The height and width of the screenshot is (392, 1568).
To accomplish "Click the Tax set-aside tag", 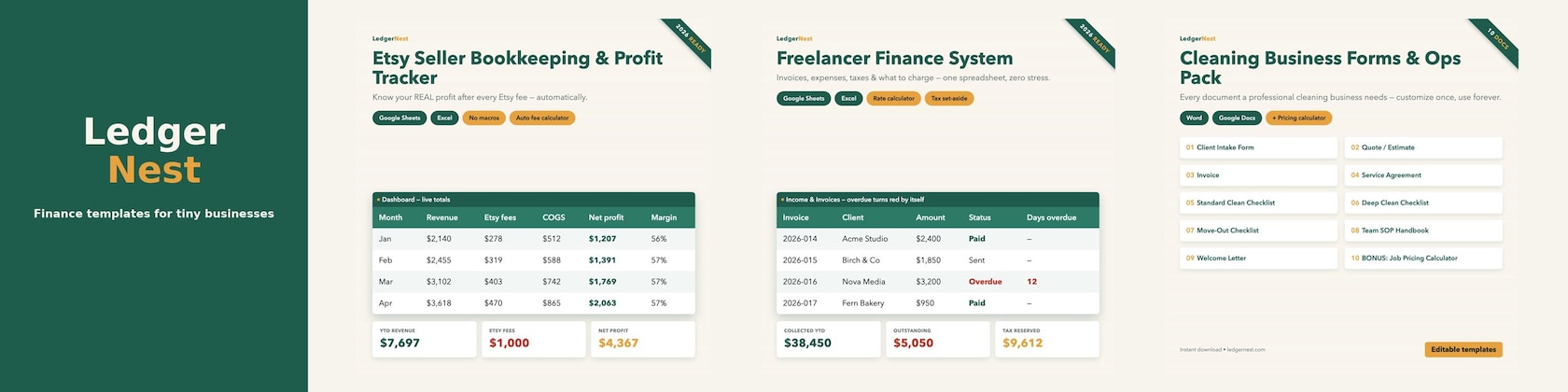I will [949, 98].
